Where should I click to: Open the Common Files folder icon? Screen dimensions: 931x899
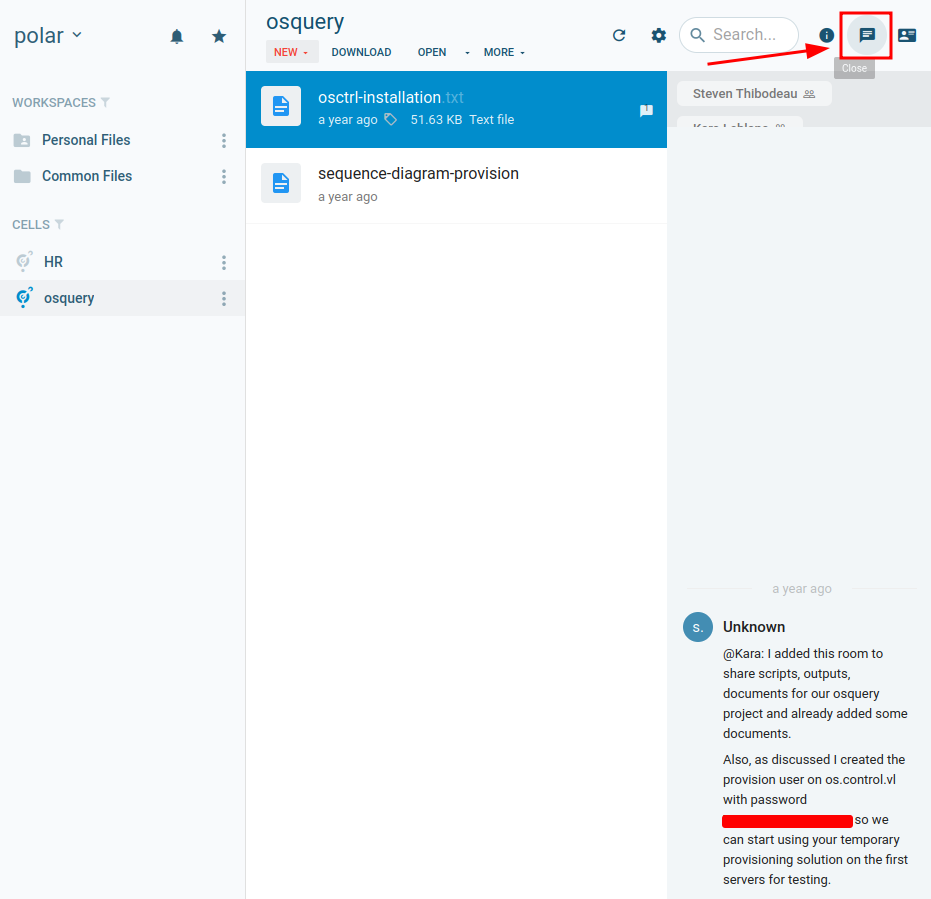pos(22,176)
